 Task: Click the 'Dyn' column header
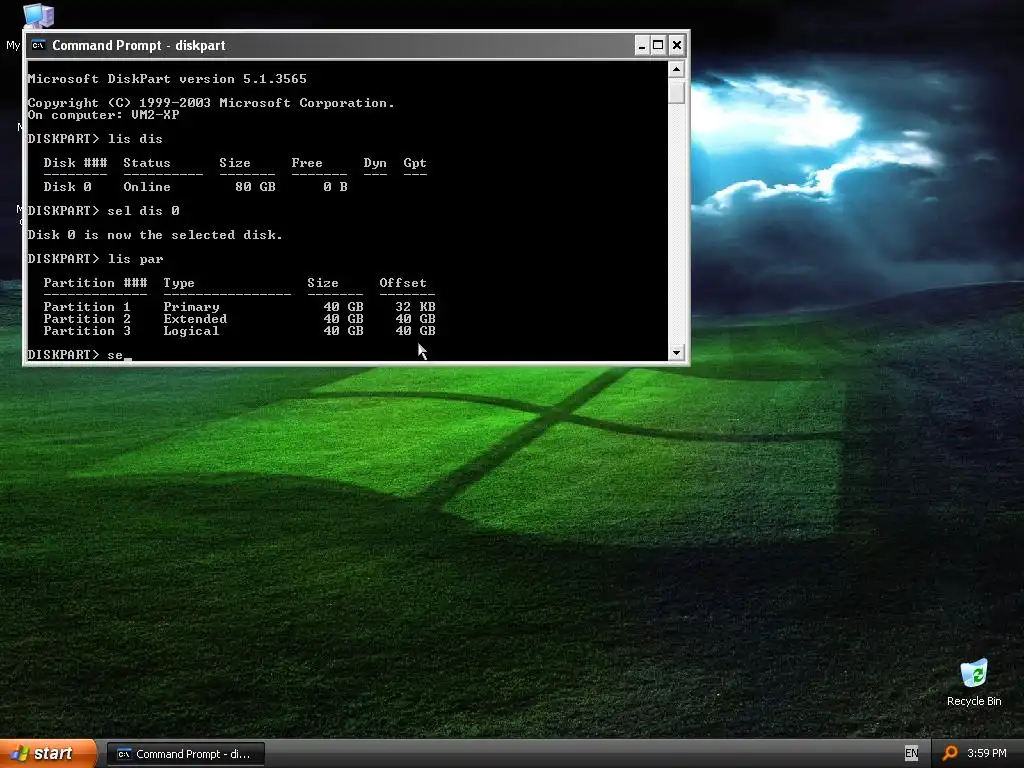375,163
